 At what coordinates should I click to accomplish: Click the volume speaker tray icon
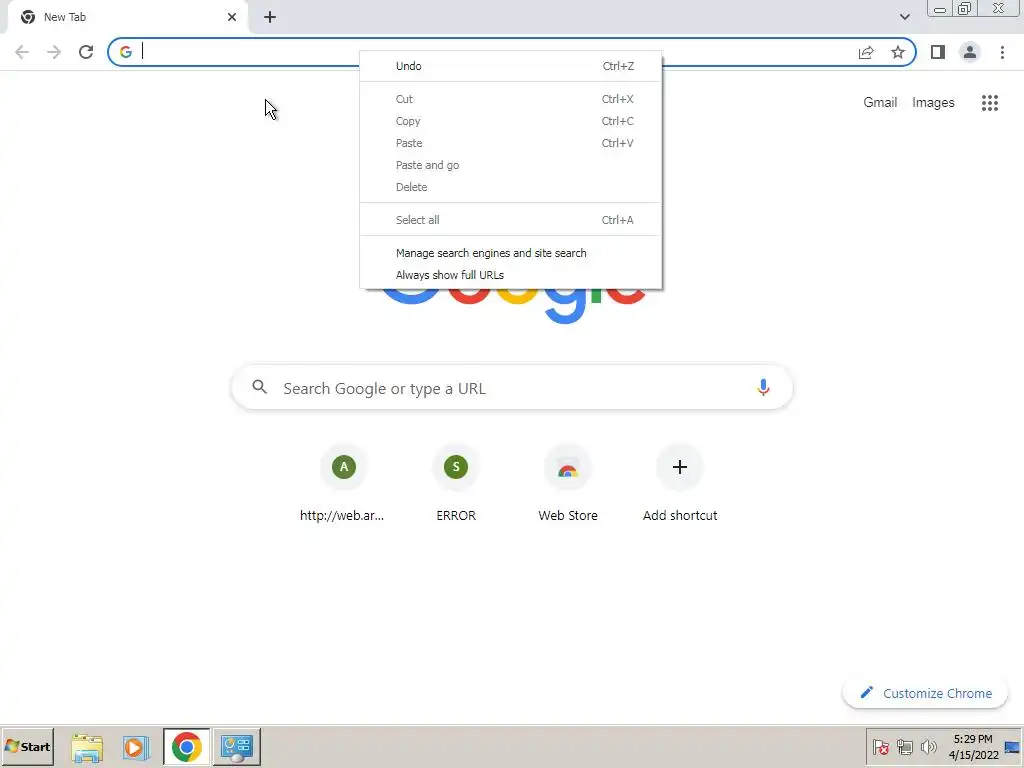point(928,747)
